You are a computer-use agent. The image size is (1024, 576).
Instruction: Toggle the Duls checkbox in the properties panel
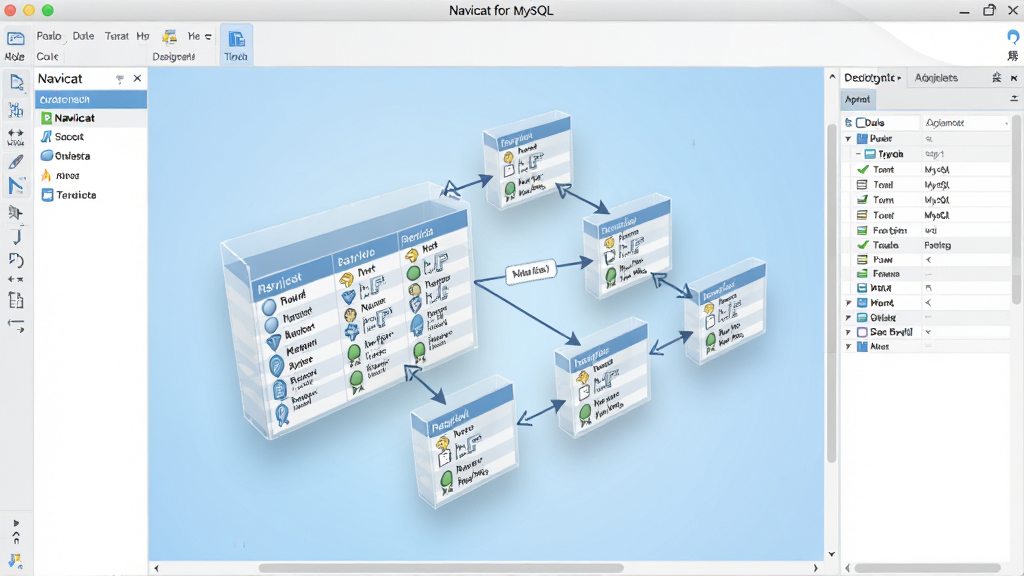[861, 123]
